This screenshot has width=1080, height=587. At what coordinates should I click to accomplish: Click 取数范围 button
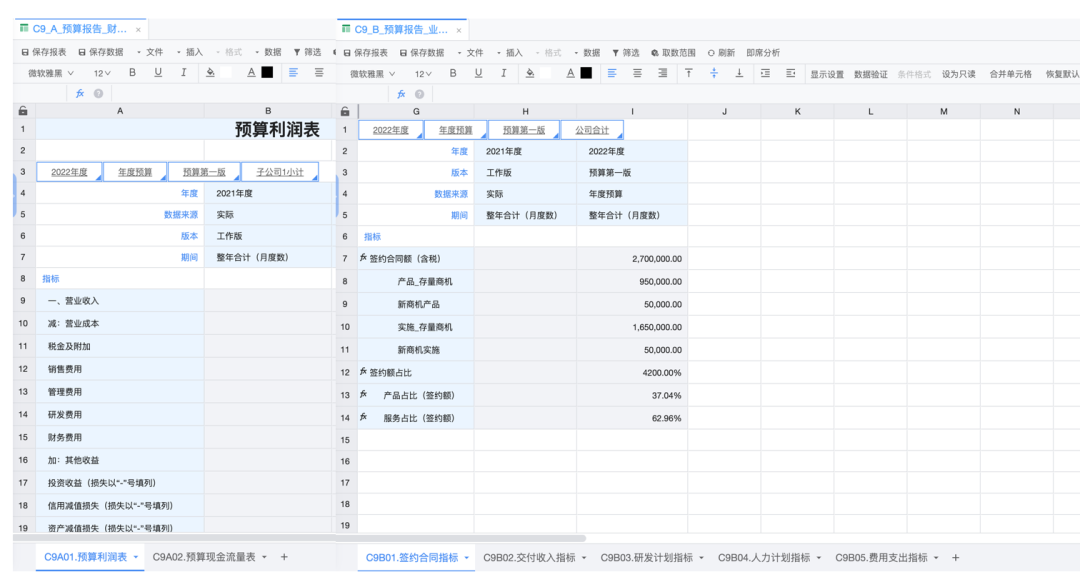tap(673, 53)
